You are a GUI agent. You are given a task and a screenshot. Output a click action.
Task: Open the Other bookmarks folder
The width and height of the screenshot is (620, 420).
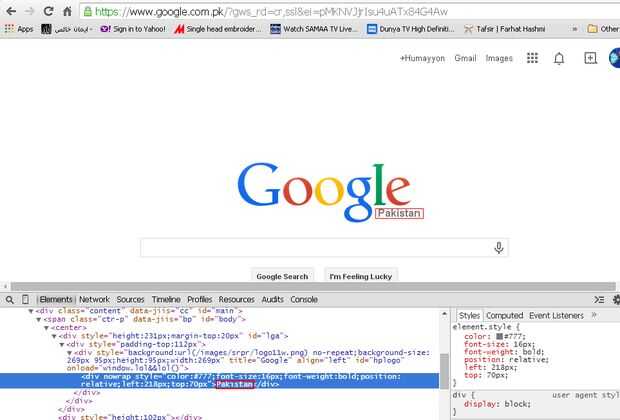[603, 29]
